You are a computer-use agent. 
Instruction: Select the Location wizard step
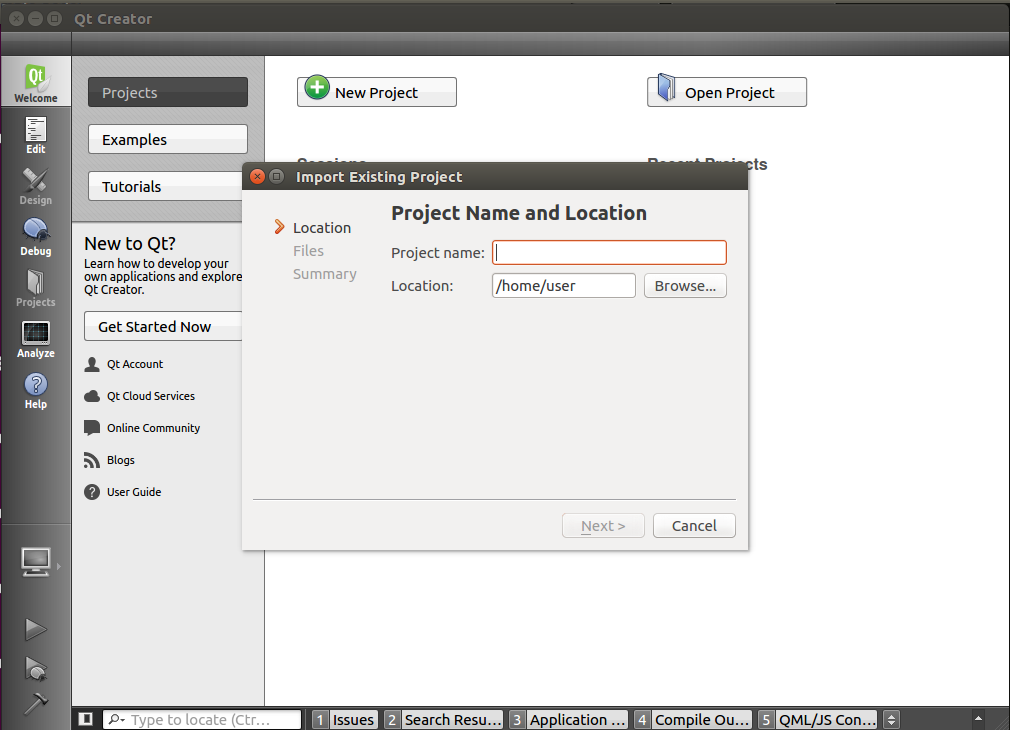tap(321, 227)
